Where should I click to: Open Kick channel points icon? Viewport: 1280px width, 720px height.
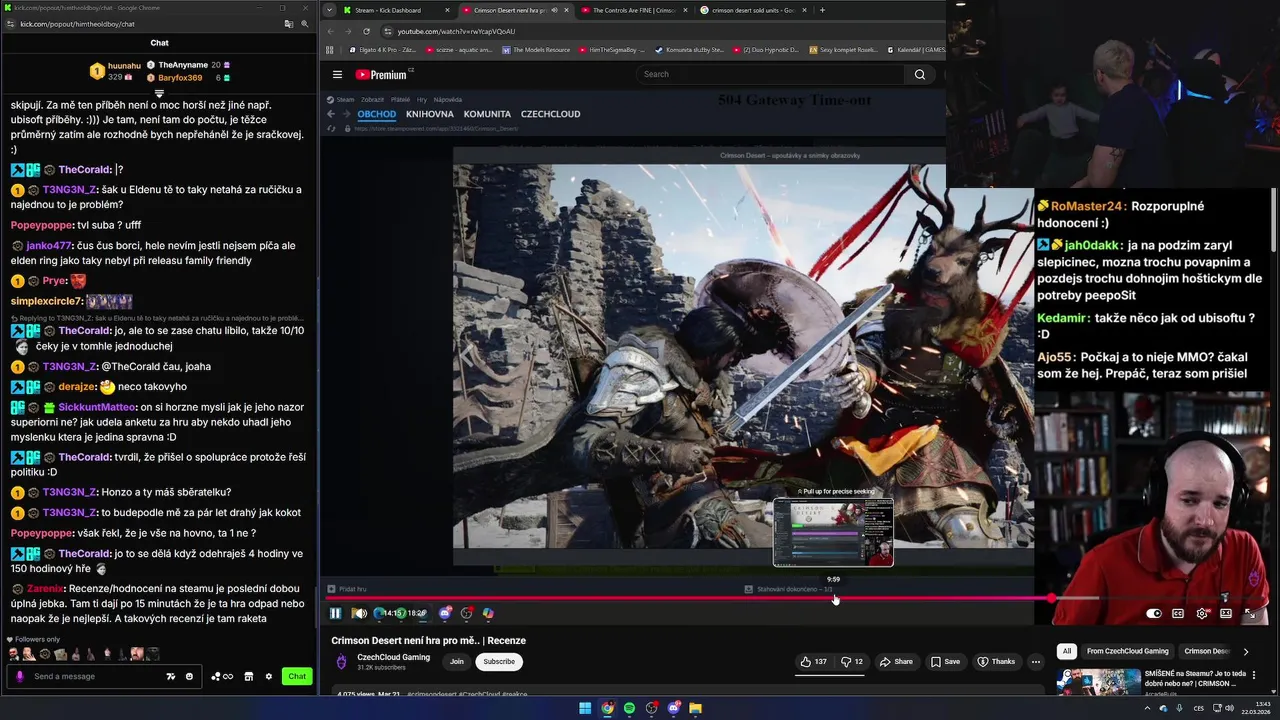(x=222, y=677)
